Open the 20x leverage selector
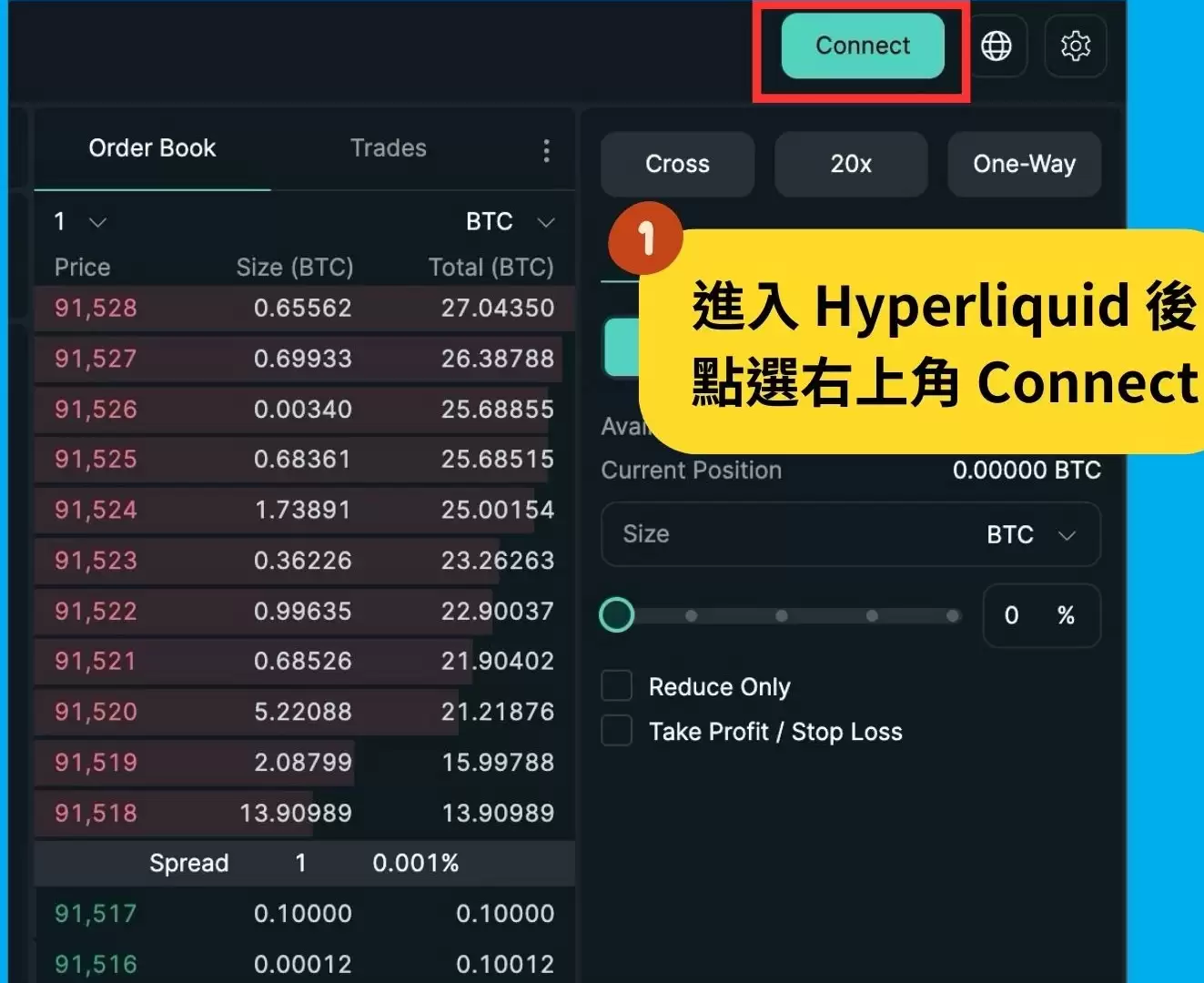1204x983 pixels. (x=851, y=165)
